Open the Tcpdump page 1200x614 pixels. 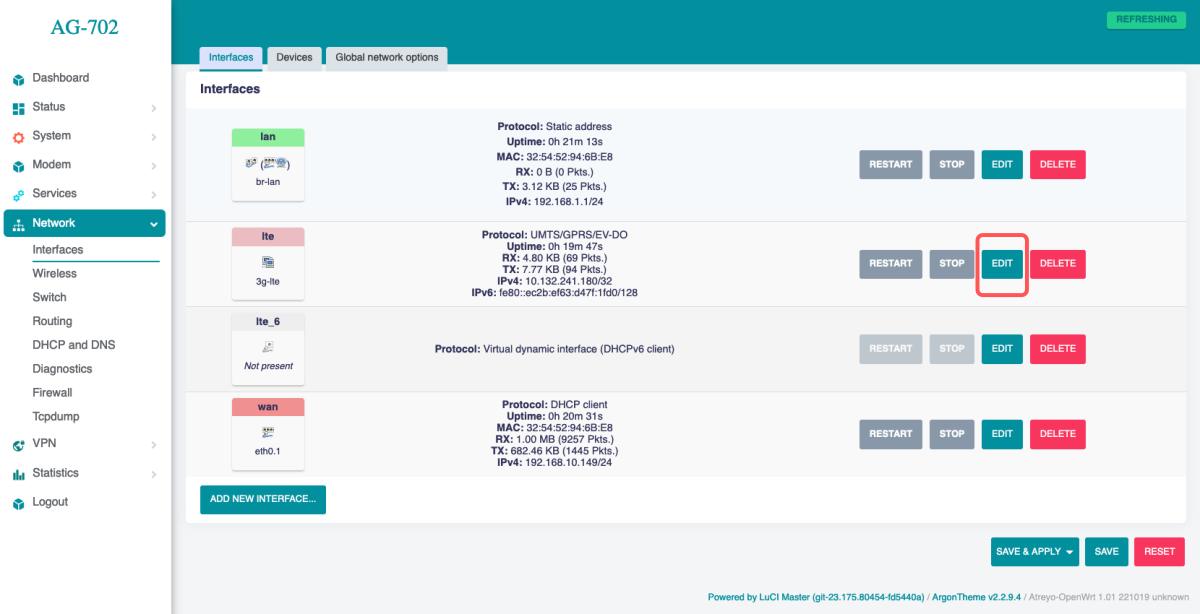[55, 417]
